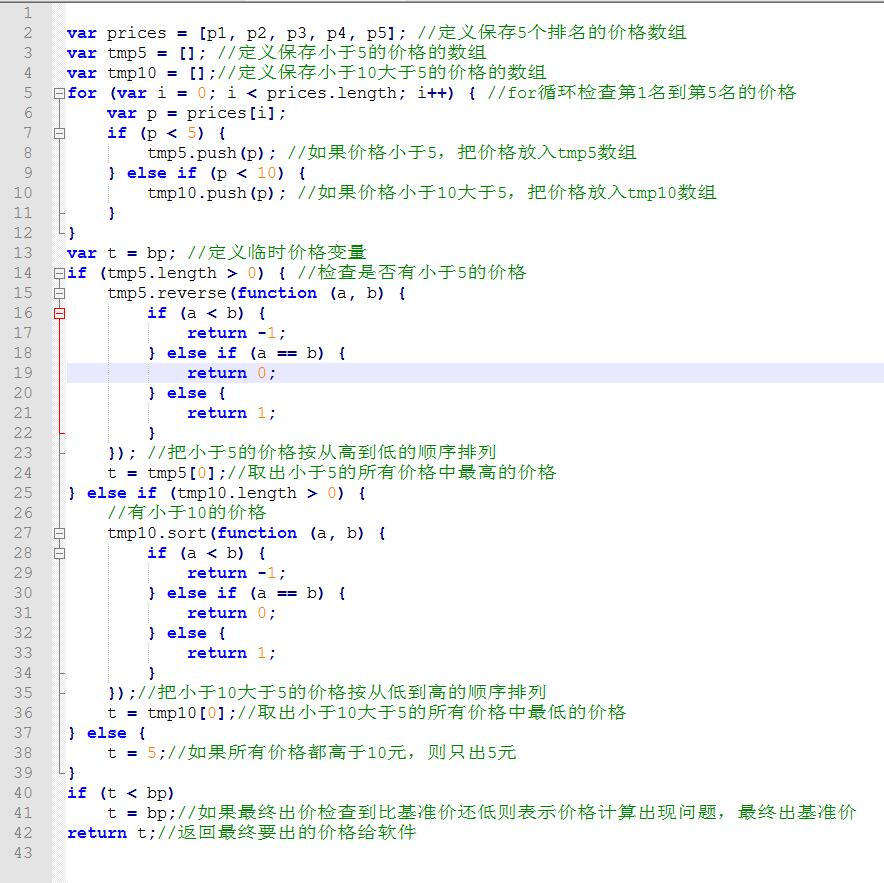Click 'if (t < bp)' on line 40
Viewport: 884px width, 883px height.
[120, 793]
